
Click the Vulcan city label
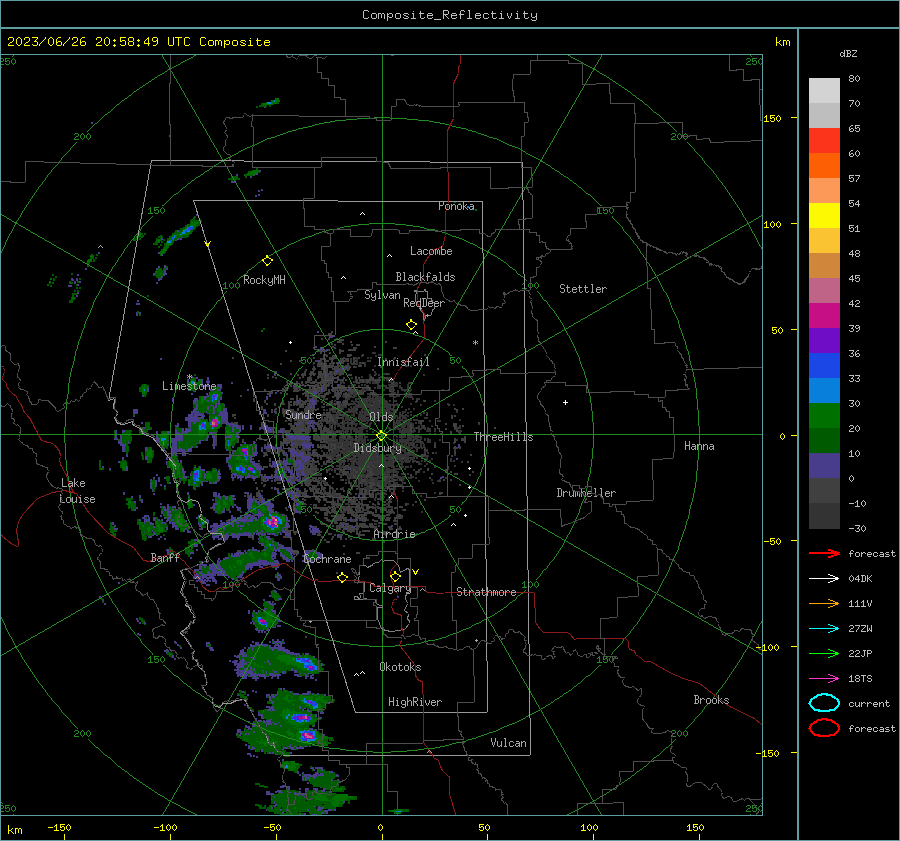(x=508, y=743)
